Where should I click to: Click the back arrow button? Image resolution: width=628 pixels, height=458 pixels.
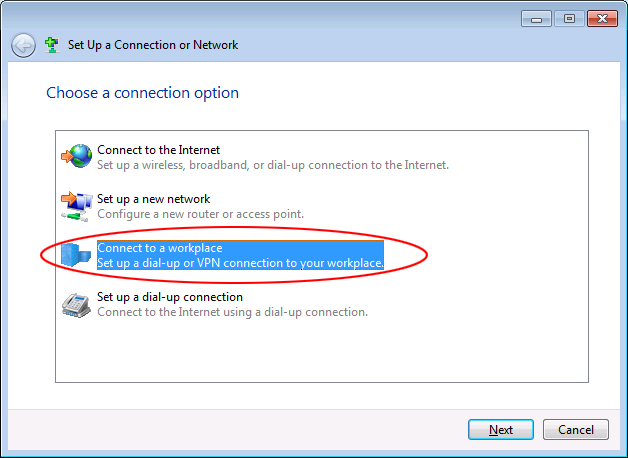[x=23, y=45]
